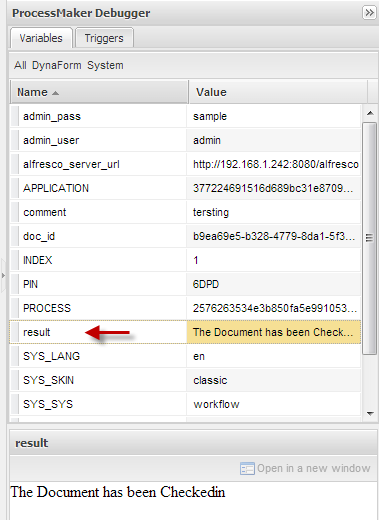Select the SYS_LANG variable row

[x=185, y=356]
